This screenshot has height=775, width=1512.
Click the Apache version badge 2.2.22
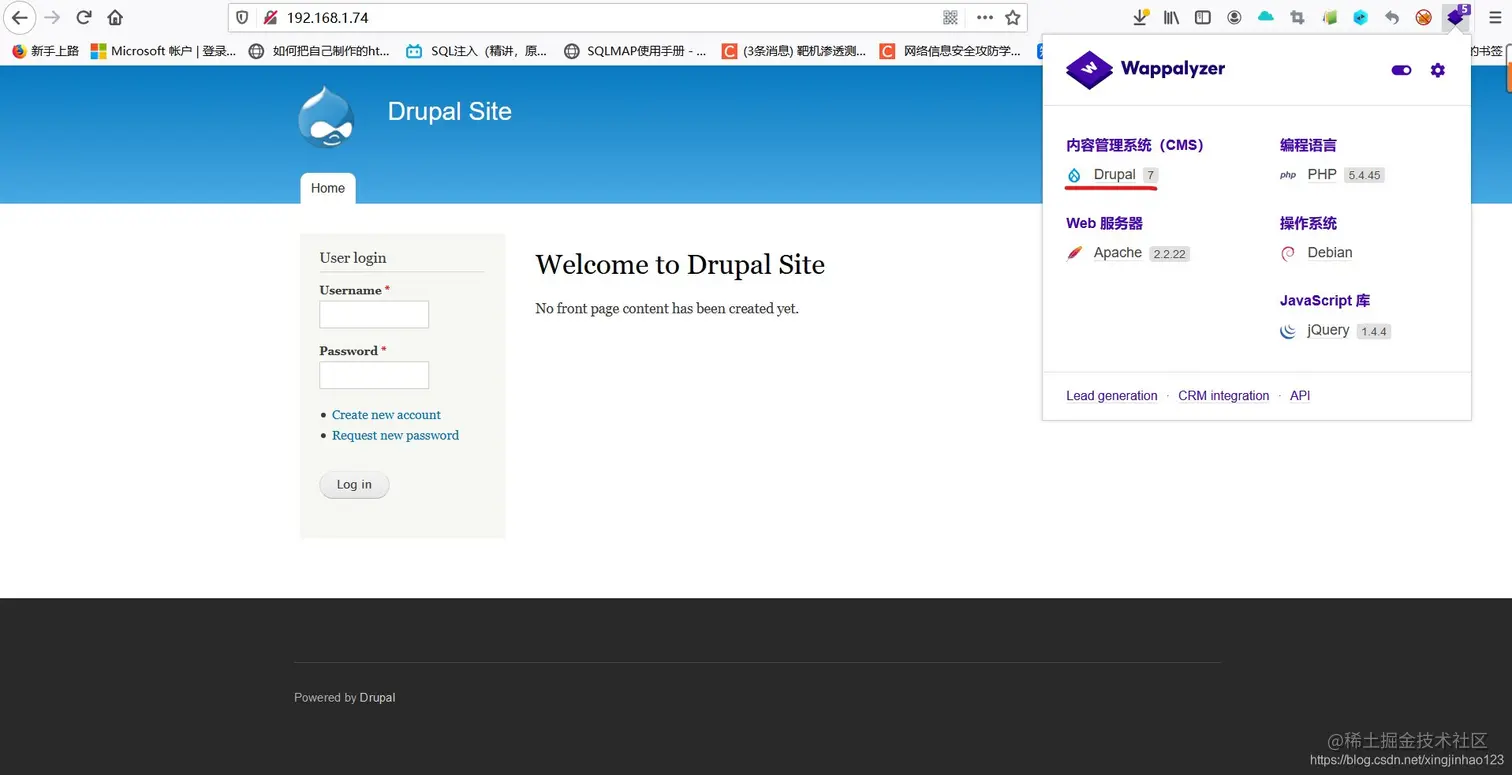1169,254
